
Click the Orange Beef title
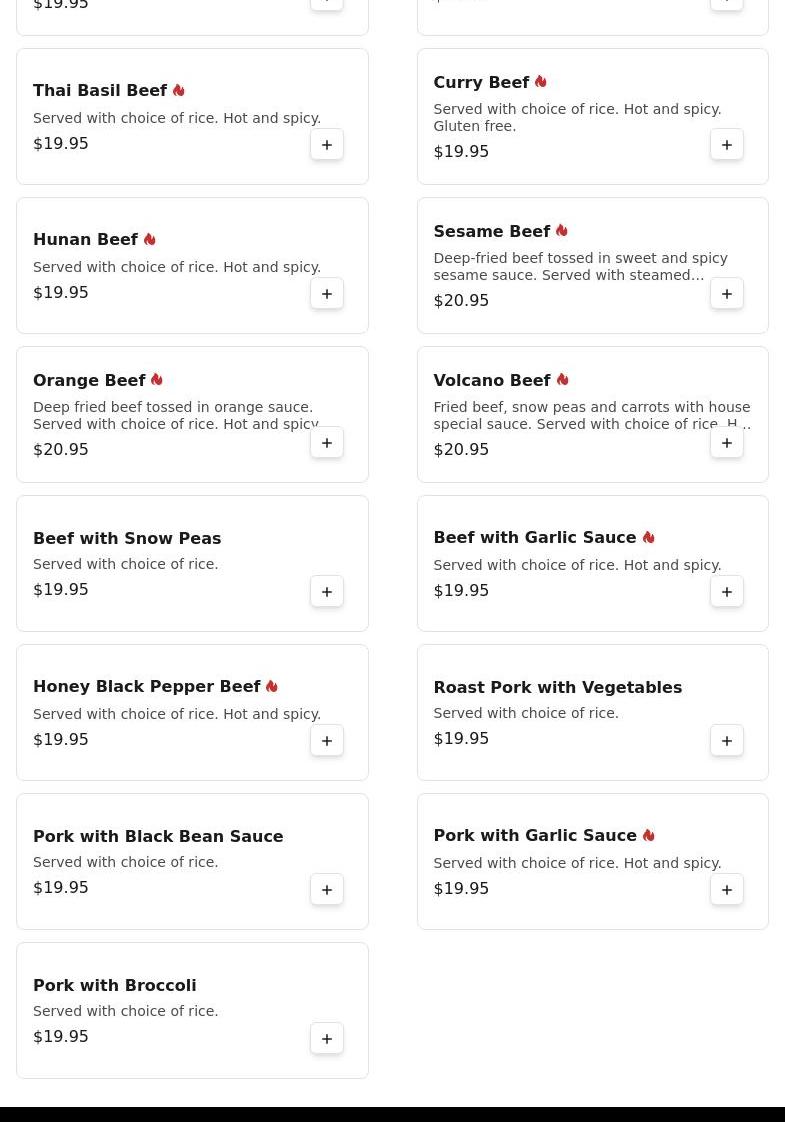89,380
